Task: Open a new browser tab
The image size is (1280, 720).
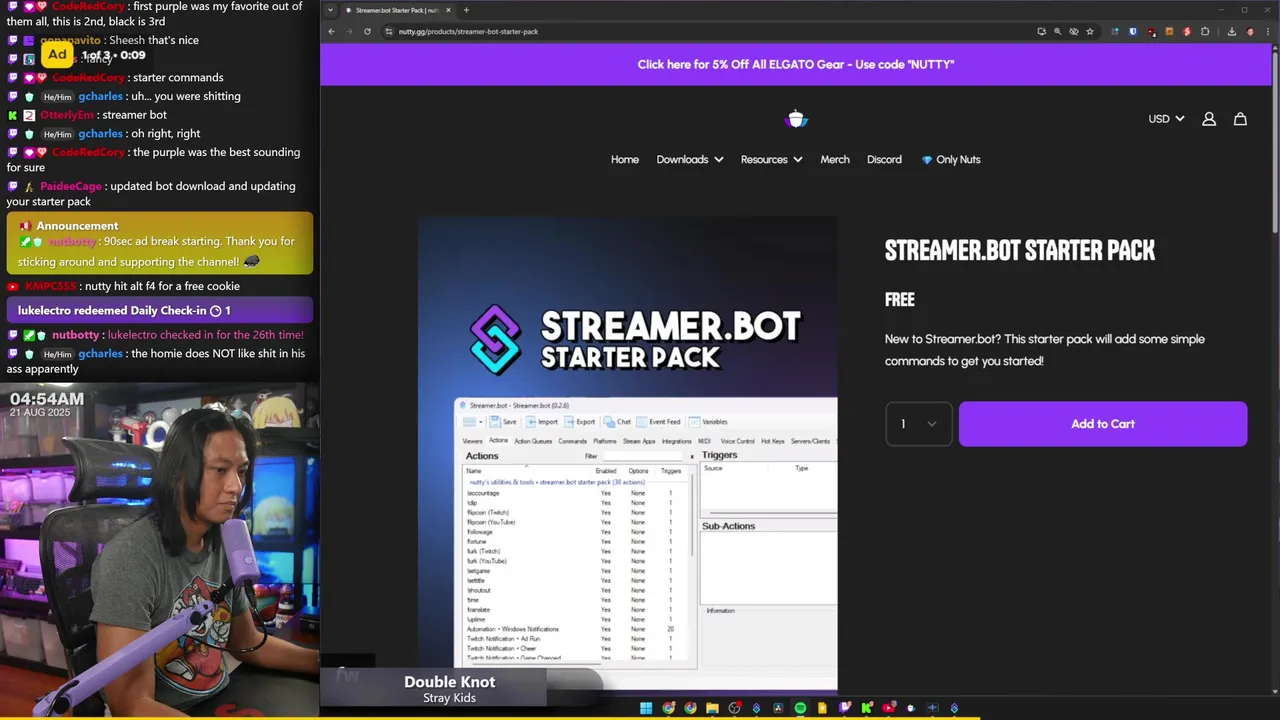Action: [x=466, y=10]
